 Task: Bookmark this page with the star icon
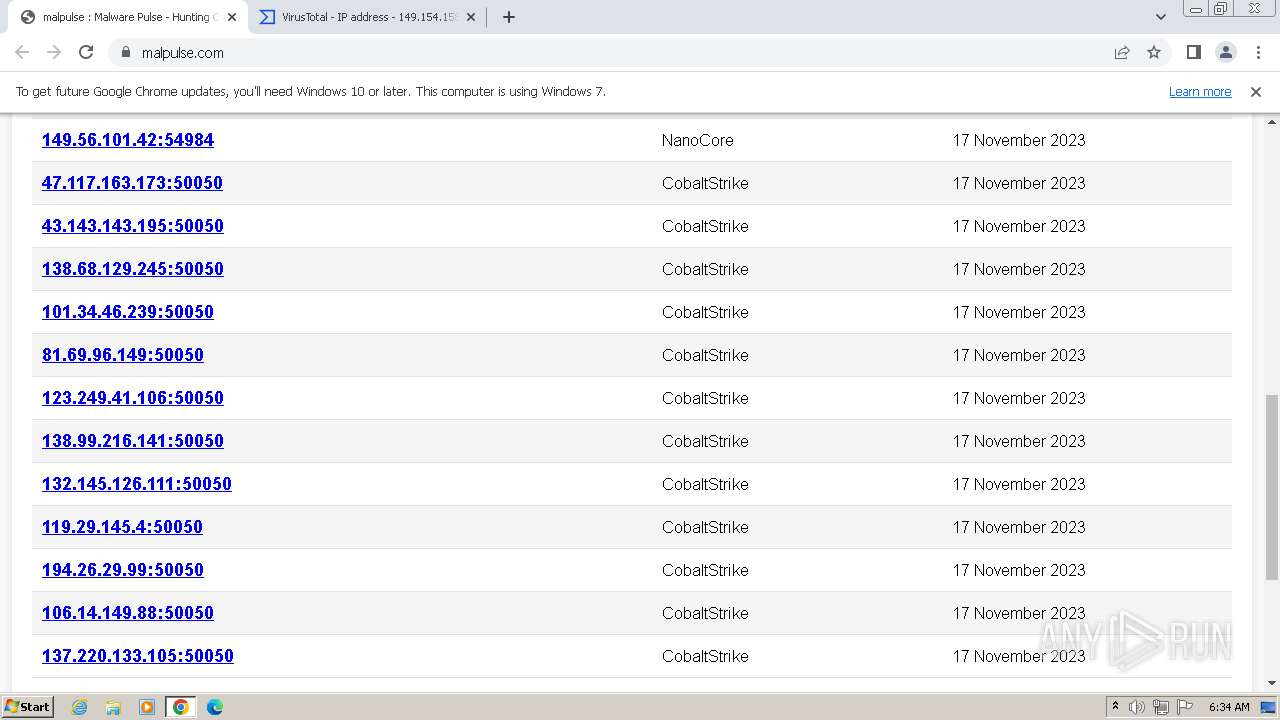click(x=1154, y=52)
